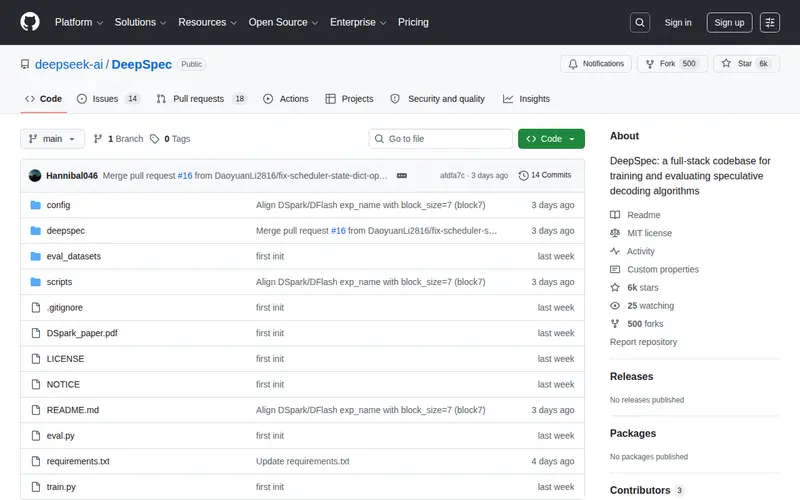Click the README.md file icon

tap(36, 410)
